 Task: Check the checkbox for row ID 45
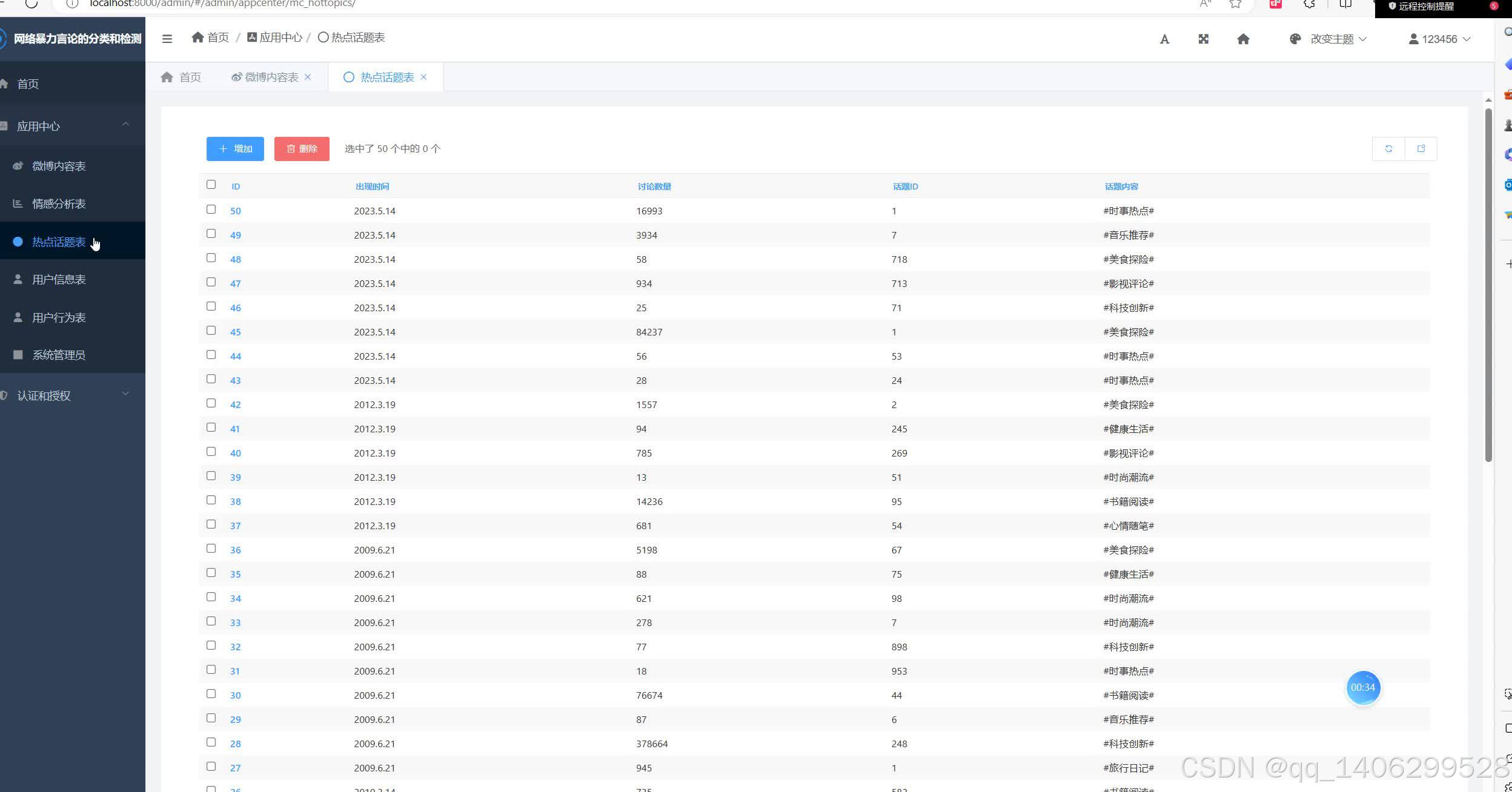tap(211, 331)
